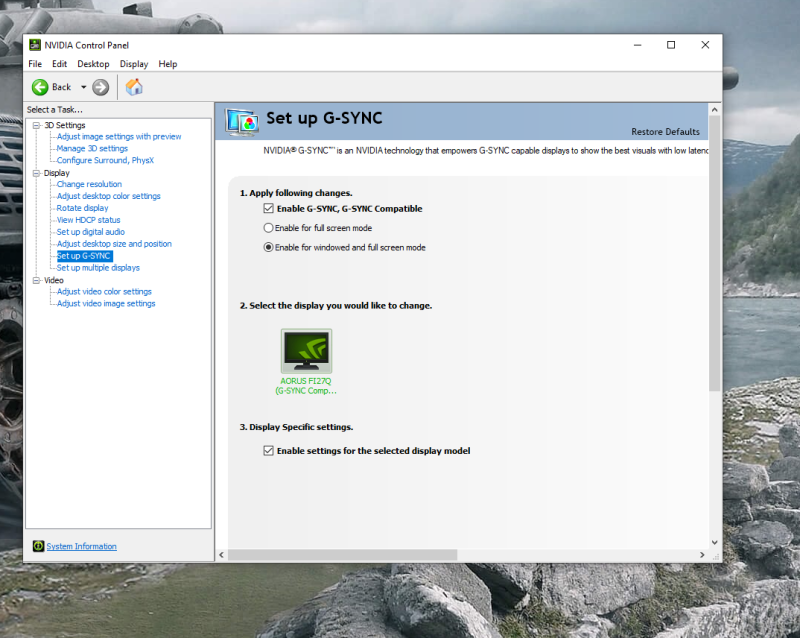
Task: Open the Desktop menu
Action: [93, 64]
